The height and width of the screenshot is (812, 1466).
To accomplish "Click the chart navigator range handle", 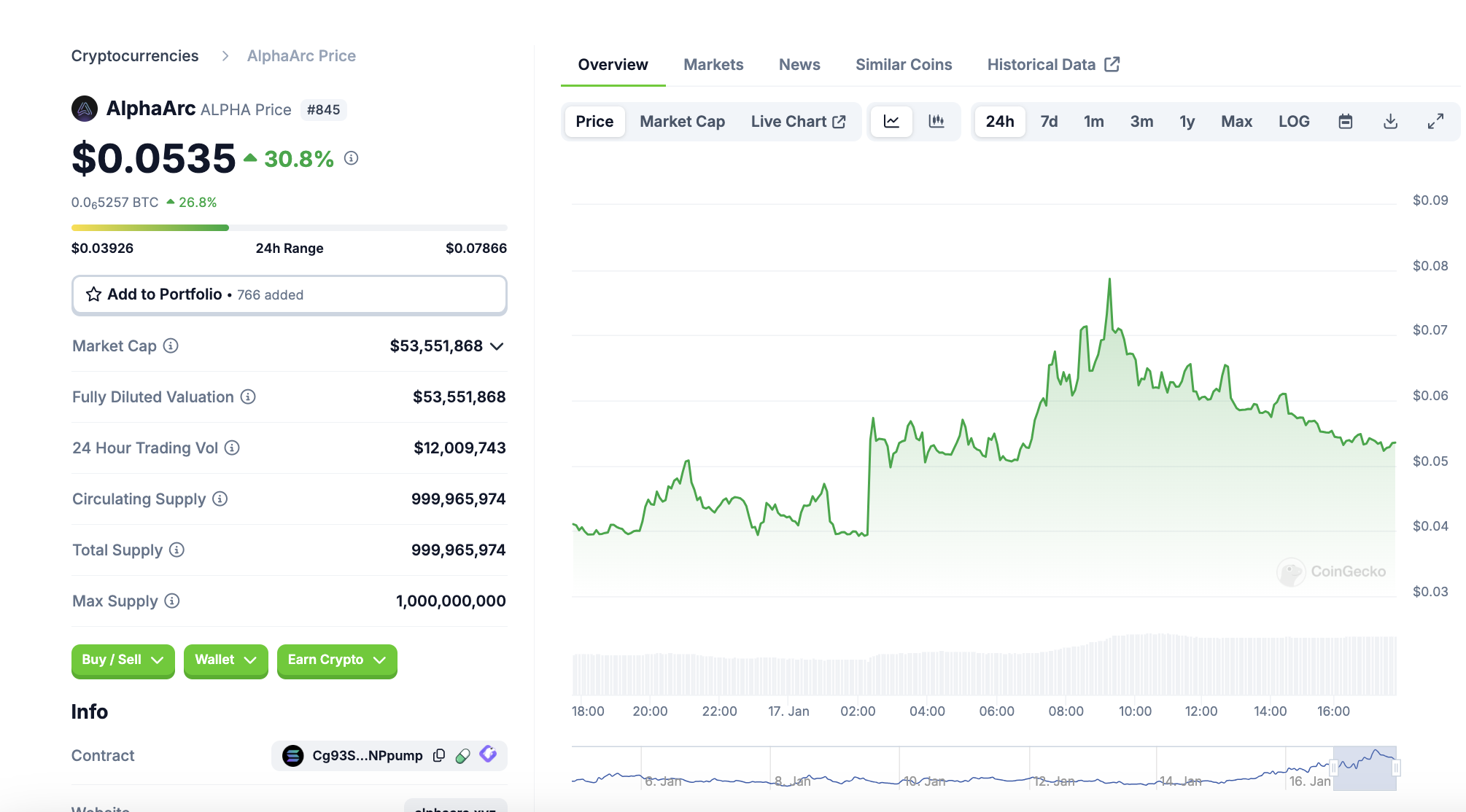I will (1334, 768).
